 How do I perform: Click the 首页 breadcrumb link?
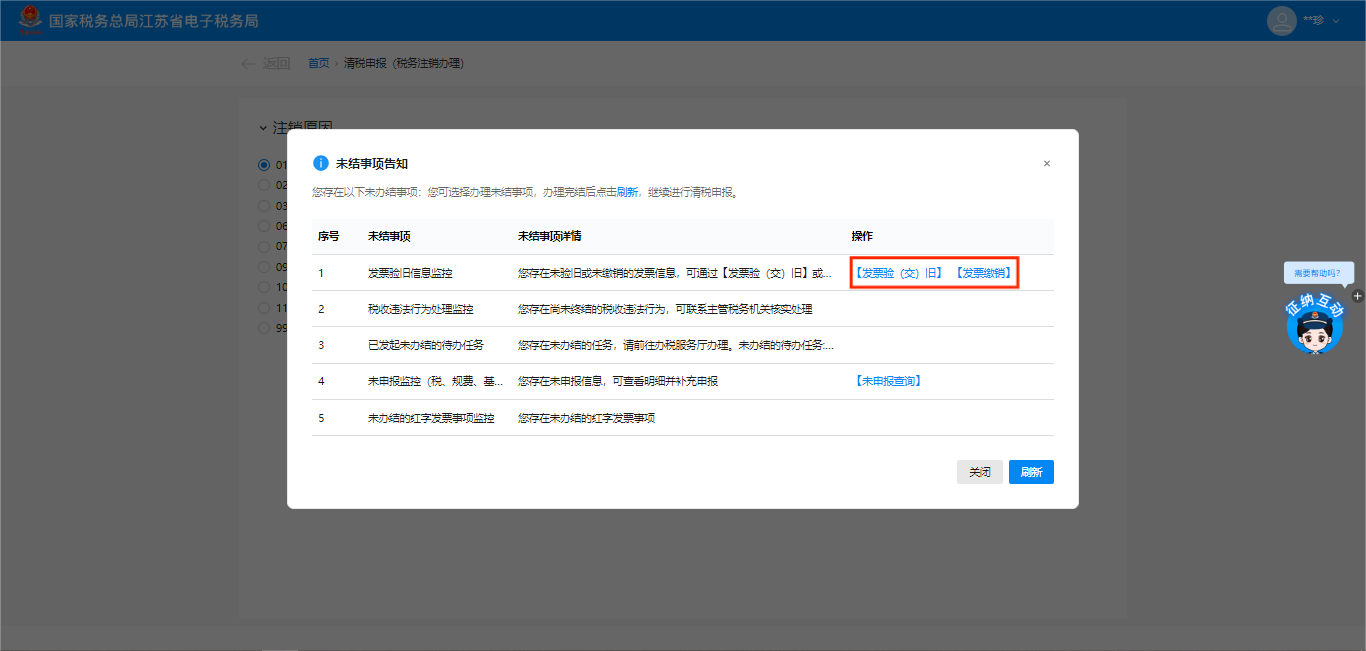[x=318, y=63]
